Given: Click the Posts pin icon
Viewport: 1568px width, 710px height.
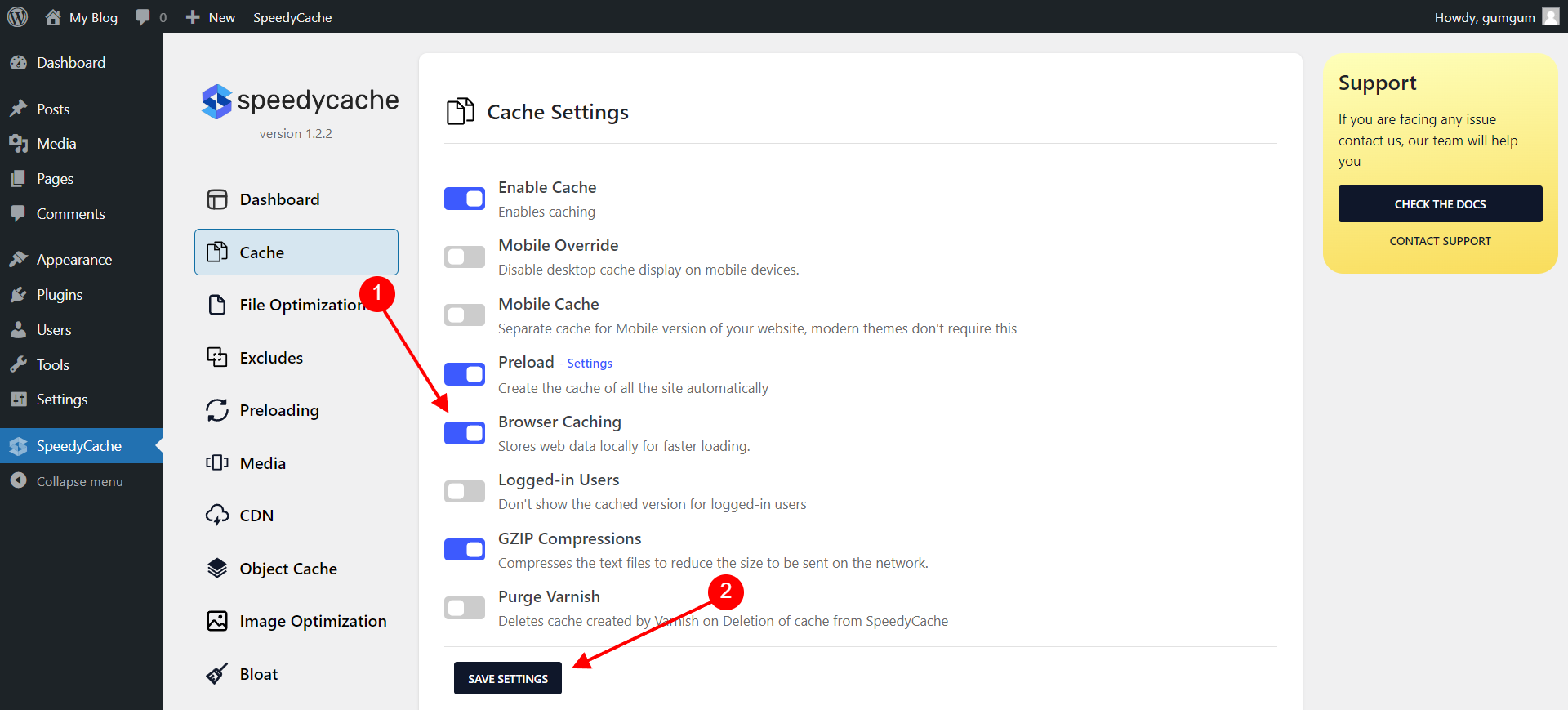Looking at the screenshot, I should click(18, 109).
